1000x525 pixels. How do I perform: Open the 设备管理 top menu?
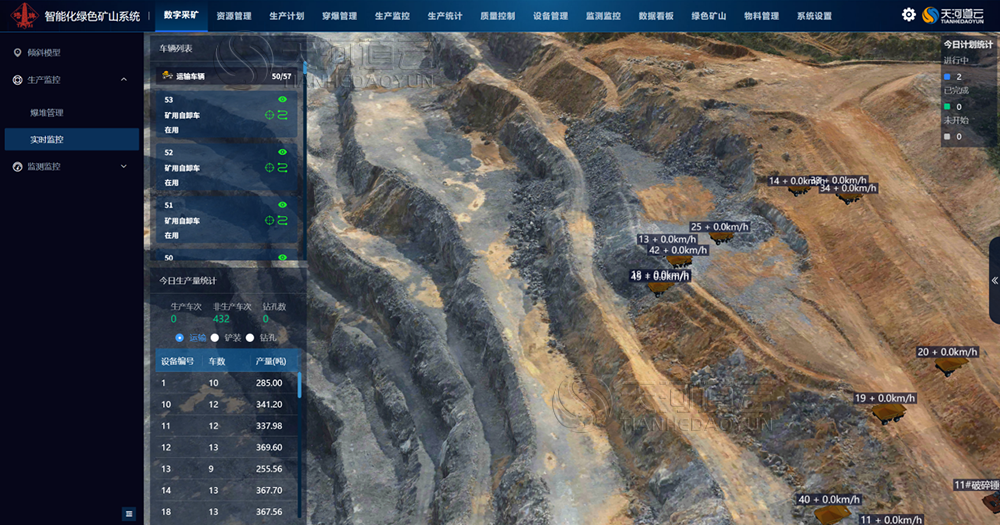[x=550, y=16]
